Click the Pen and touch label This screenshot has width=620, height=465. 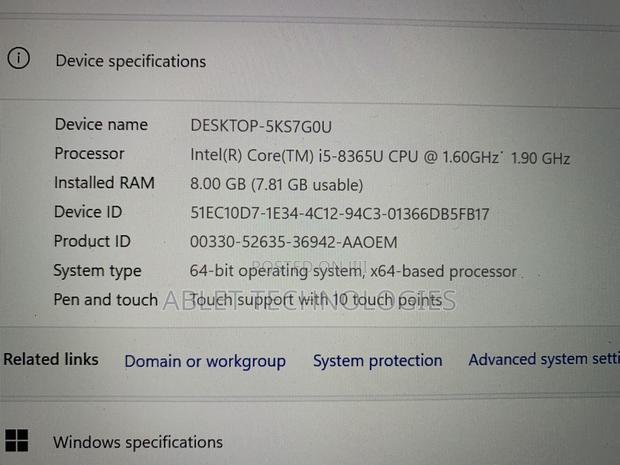coord(106,300)
